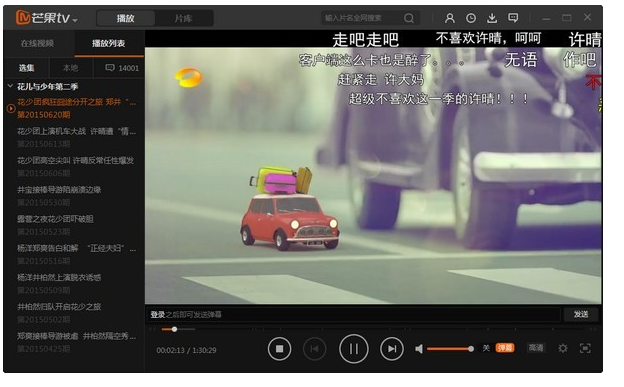Click inside the video playback area

coord(373,167)
